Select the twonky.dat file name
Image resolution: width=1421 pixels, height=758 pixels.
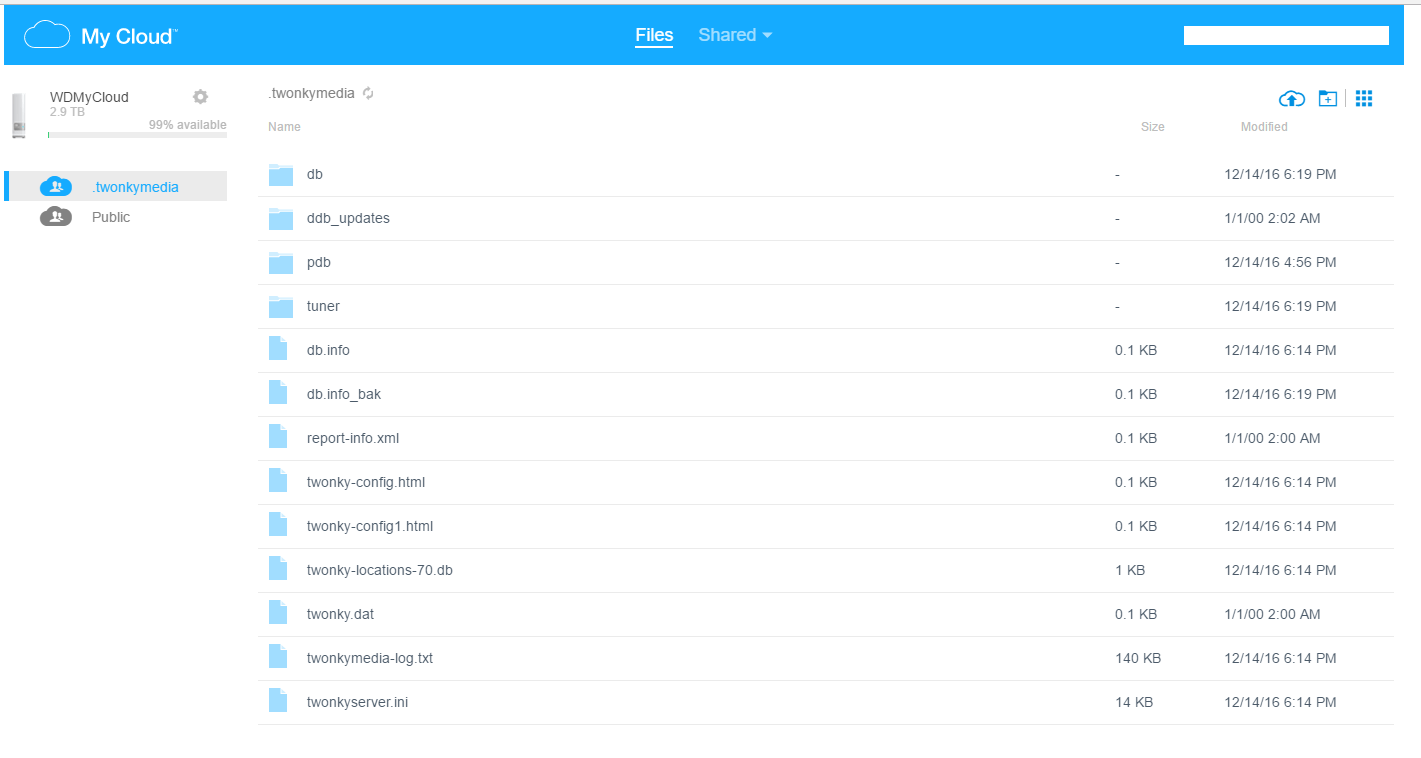(340, 614)
